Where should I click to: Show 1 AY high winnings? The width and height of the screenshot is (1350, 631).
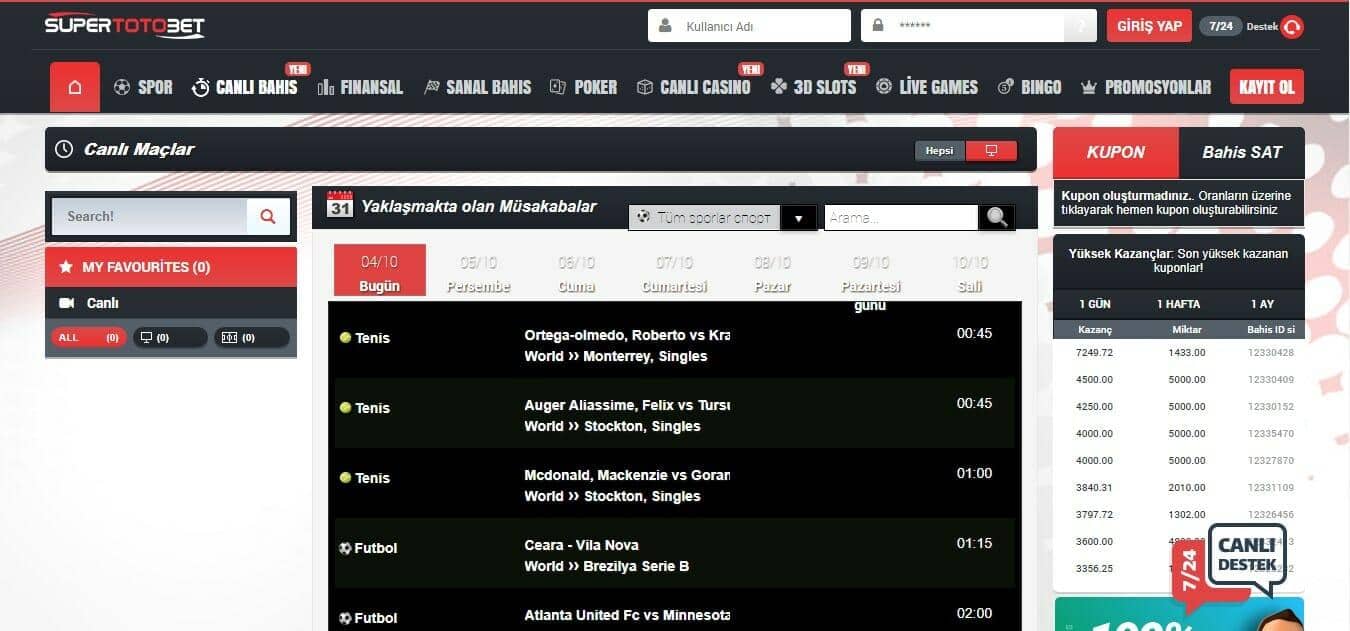[x=1261, y=304]
